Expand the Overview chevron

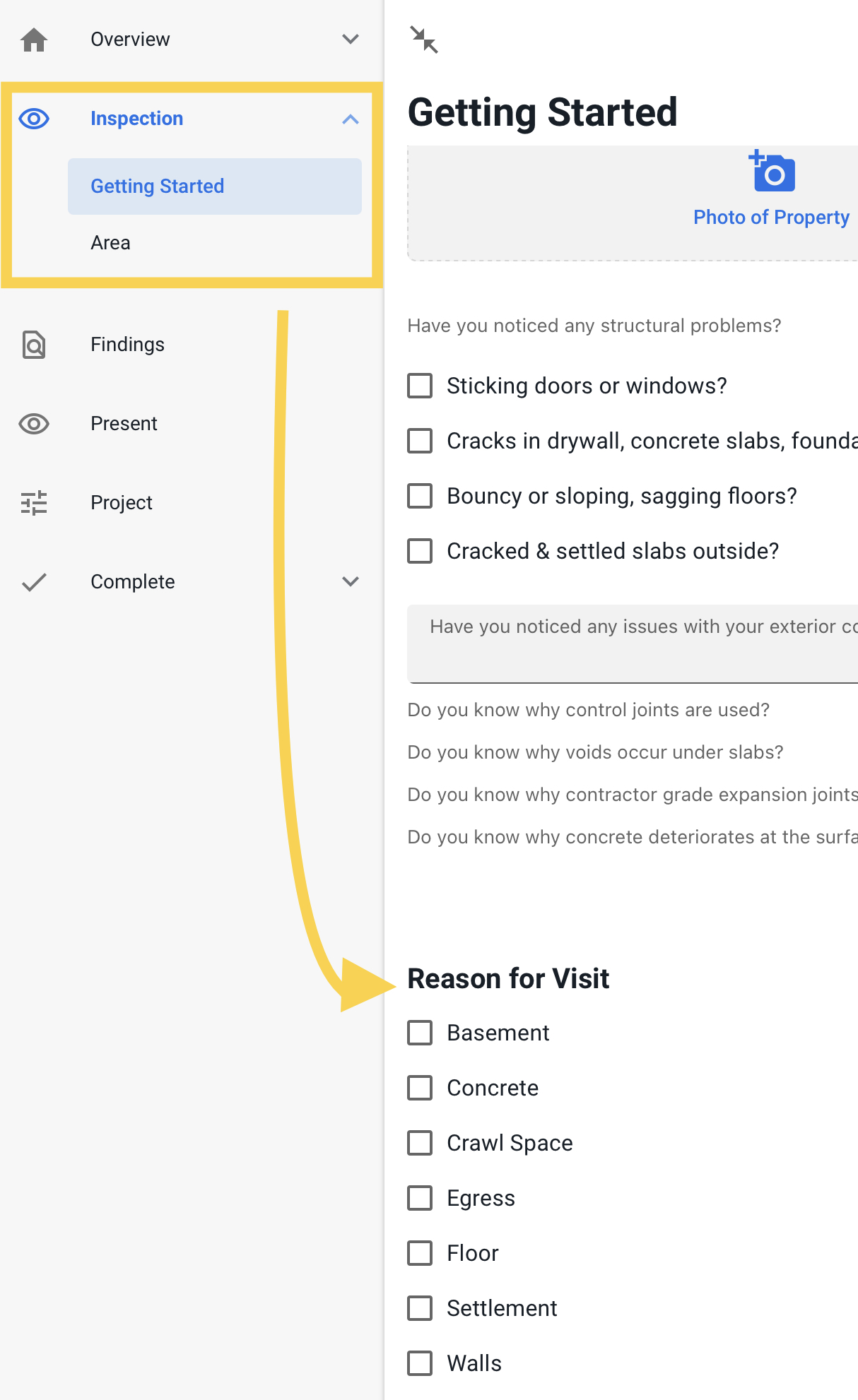point(351,40)
